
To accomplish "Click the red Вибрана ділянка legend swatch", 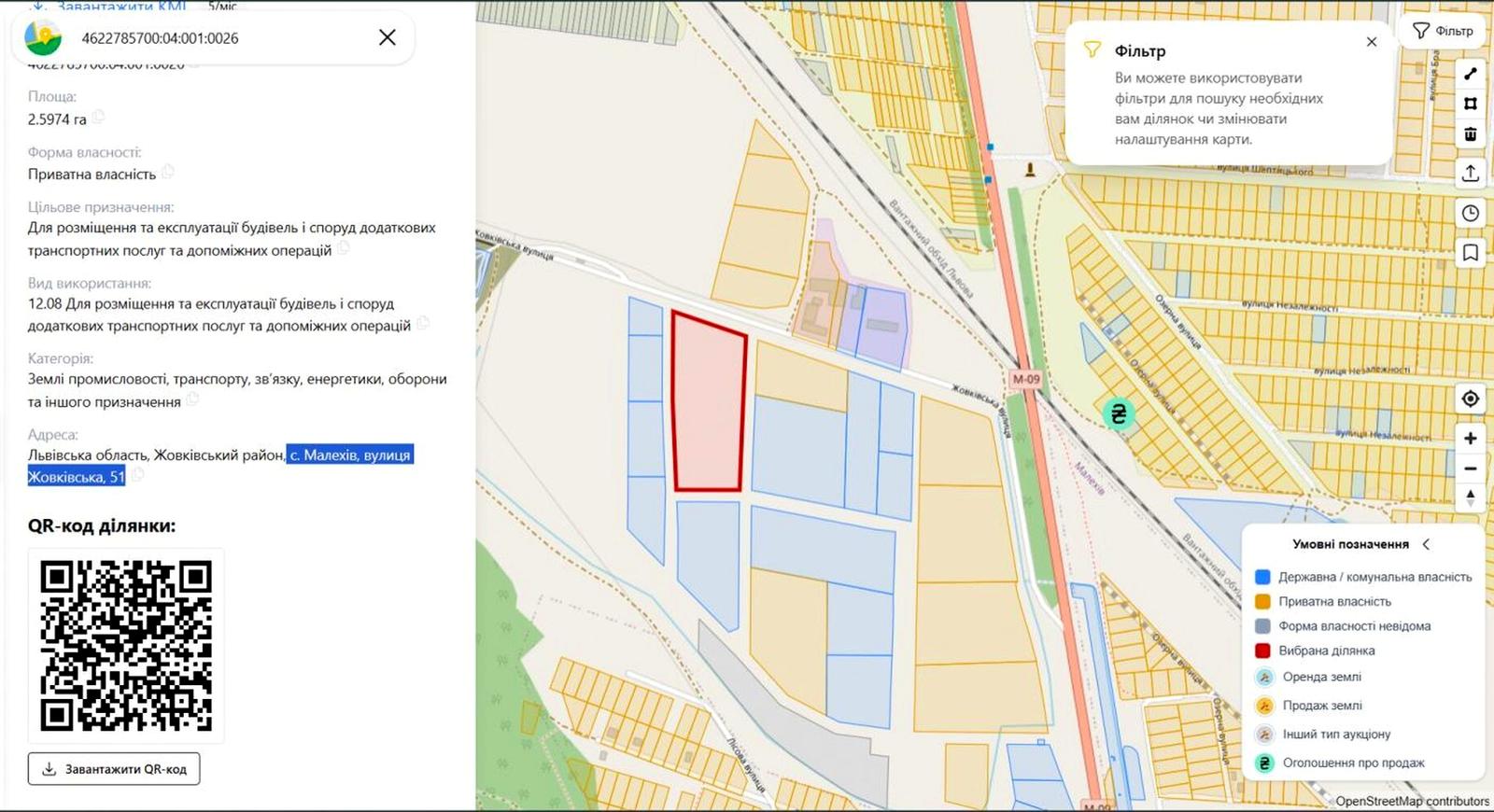I will (x=1262, y=651).
